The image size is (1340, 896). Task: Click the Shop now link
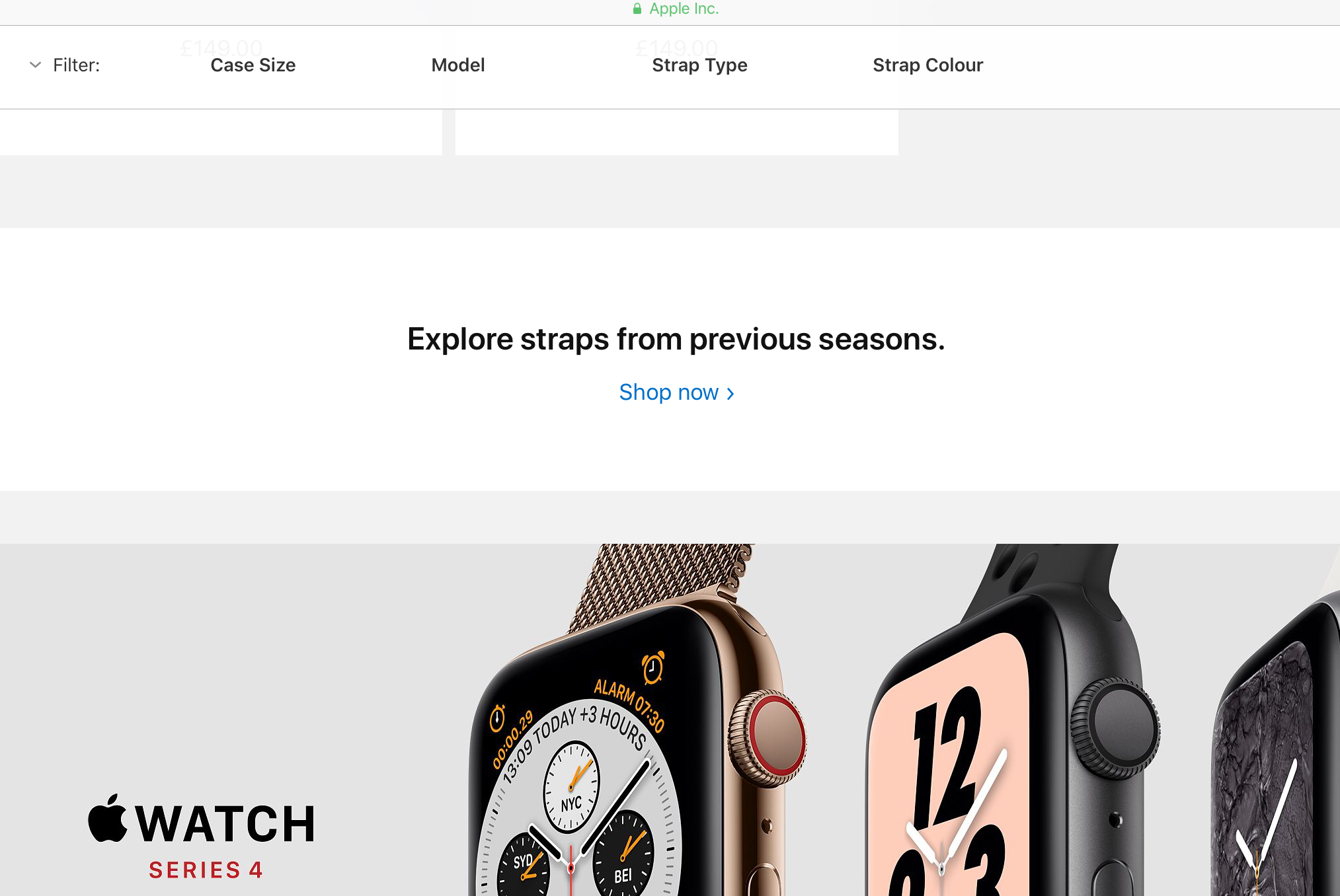pyautogui.click(x=676, y=392)
